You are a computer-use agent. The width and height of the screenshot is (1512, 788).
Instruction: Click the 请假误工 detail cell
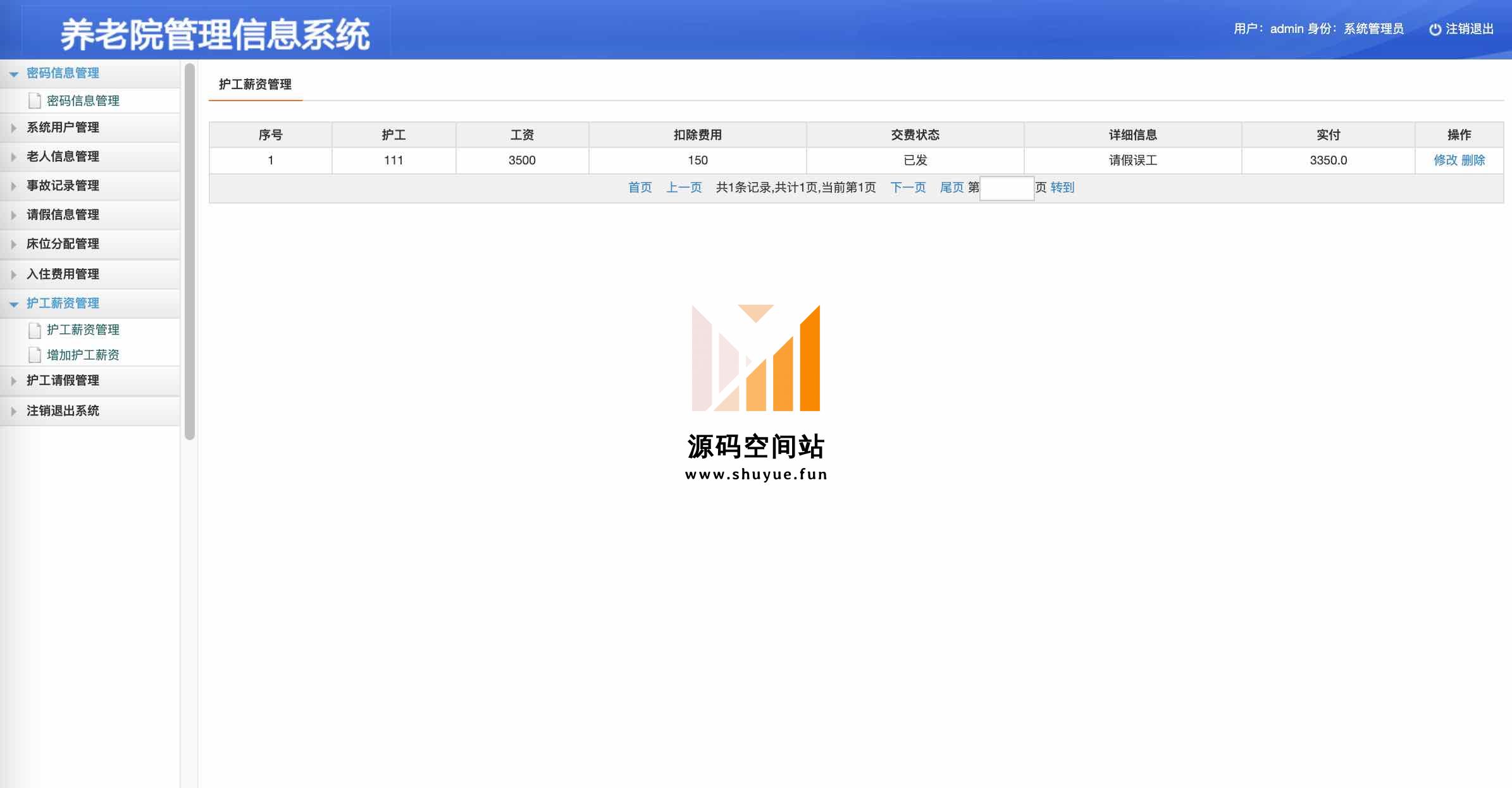click(x=1133, y=161)
